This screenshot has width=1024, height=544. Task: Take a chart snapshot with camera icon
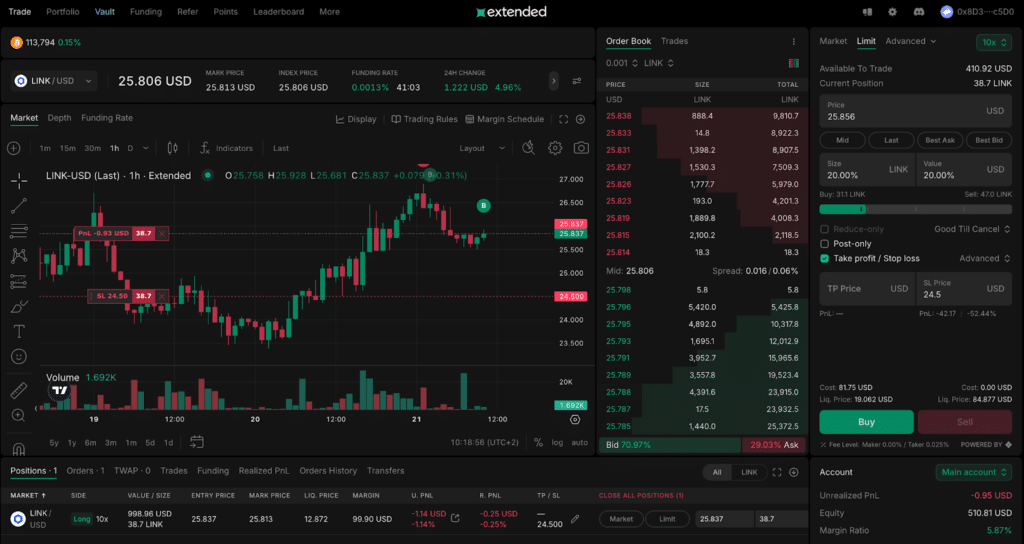[581, 148]
